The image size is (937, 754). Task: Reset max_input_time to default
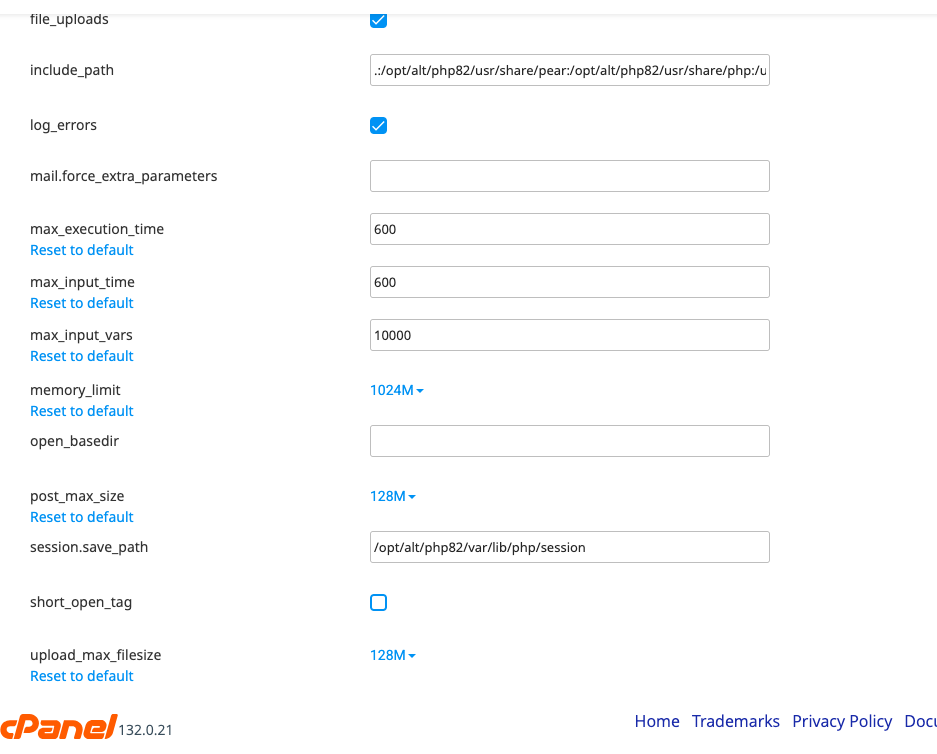point(82,303)
